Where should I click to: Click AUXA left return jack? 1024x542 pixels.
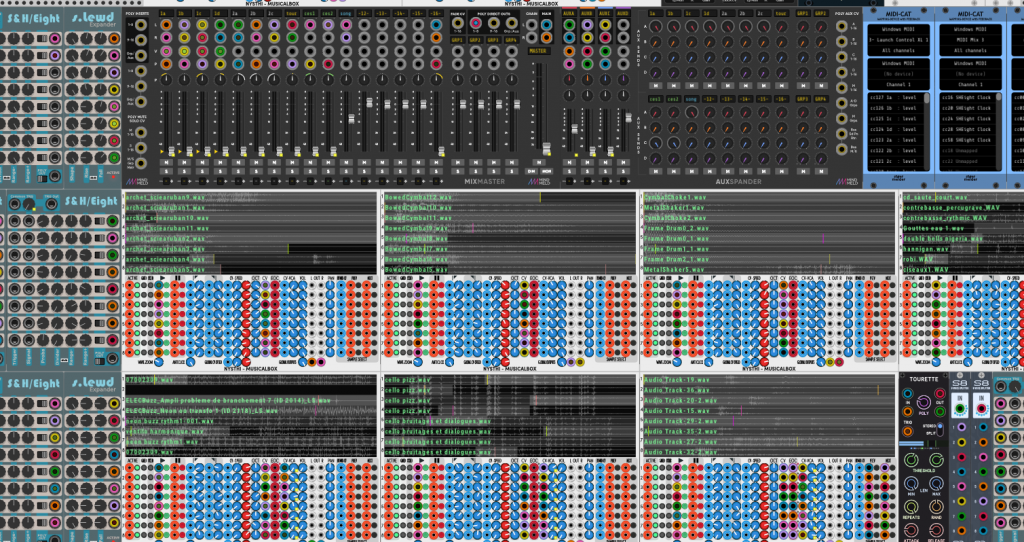[x=569, y=25]
